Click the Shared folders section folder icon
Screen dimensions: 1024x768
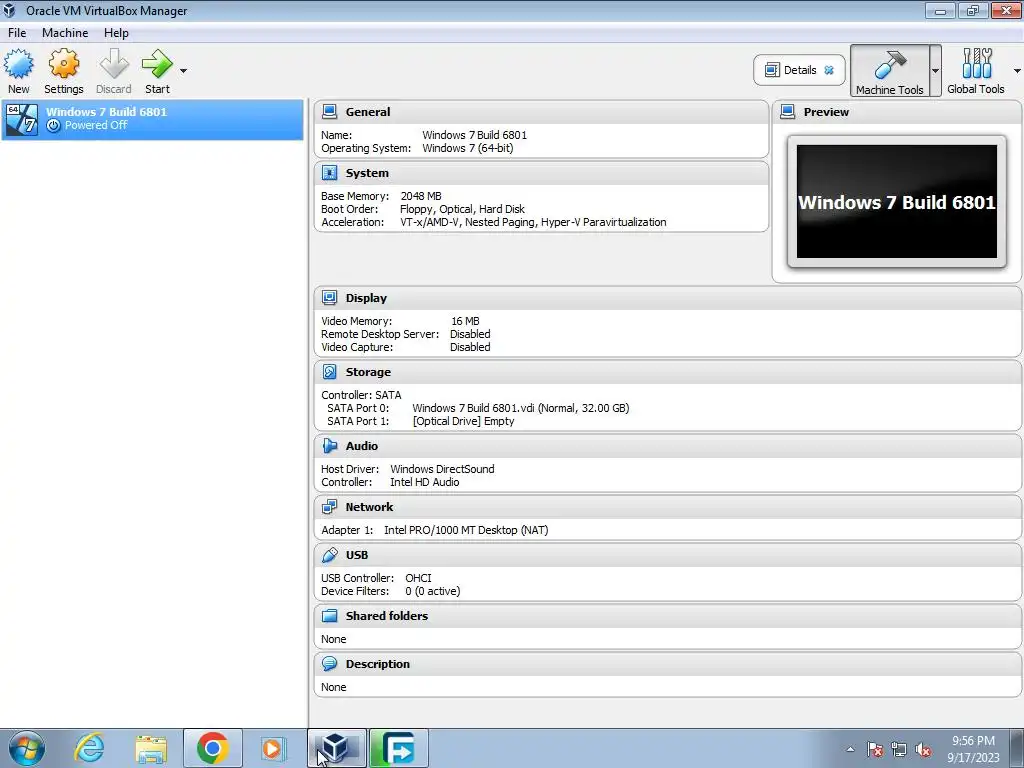coord(330,616)
